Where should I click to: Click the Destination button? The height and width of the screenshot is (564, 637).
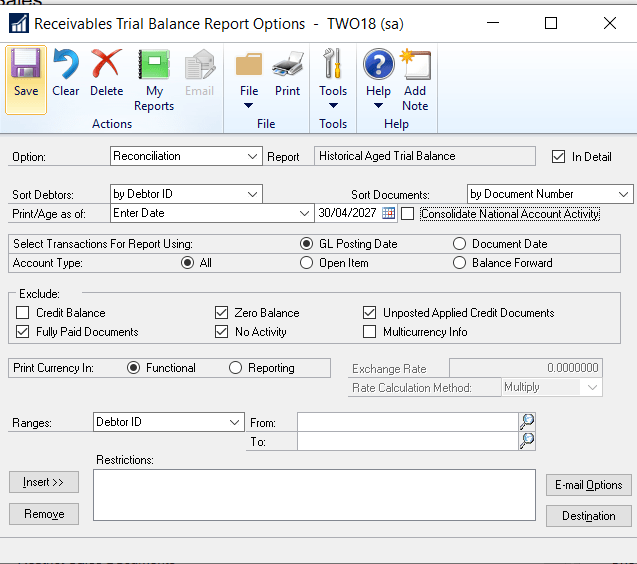point(588,516)
